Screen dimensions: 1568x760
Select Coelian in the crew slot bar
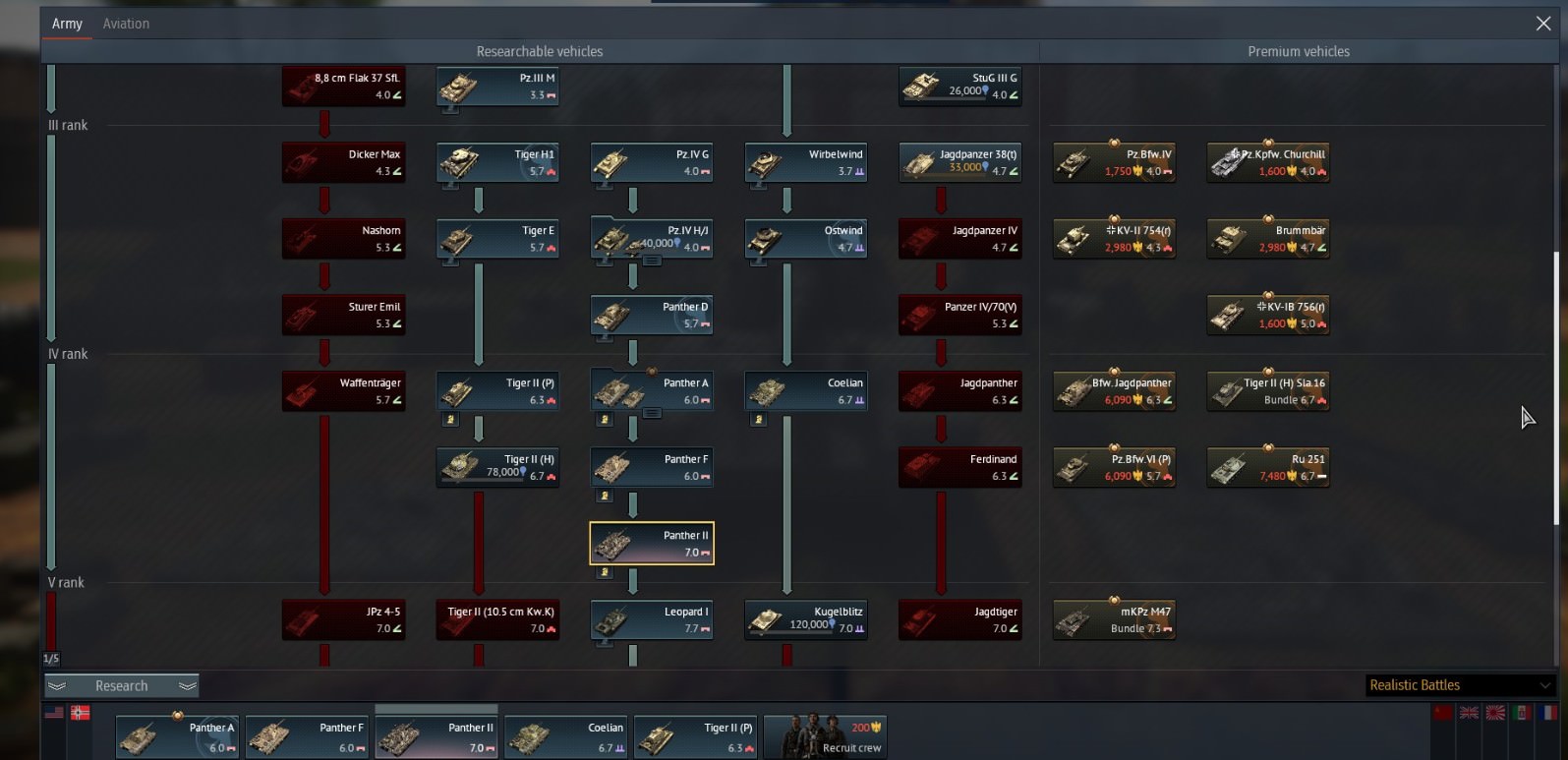pyautogui.click(x=566, y=737)
